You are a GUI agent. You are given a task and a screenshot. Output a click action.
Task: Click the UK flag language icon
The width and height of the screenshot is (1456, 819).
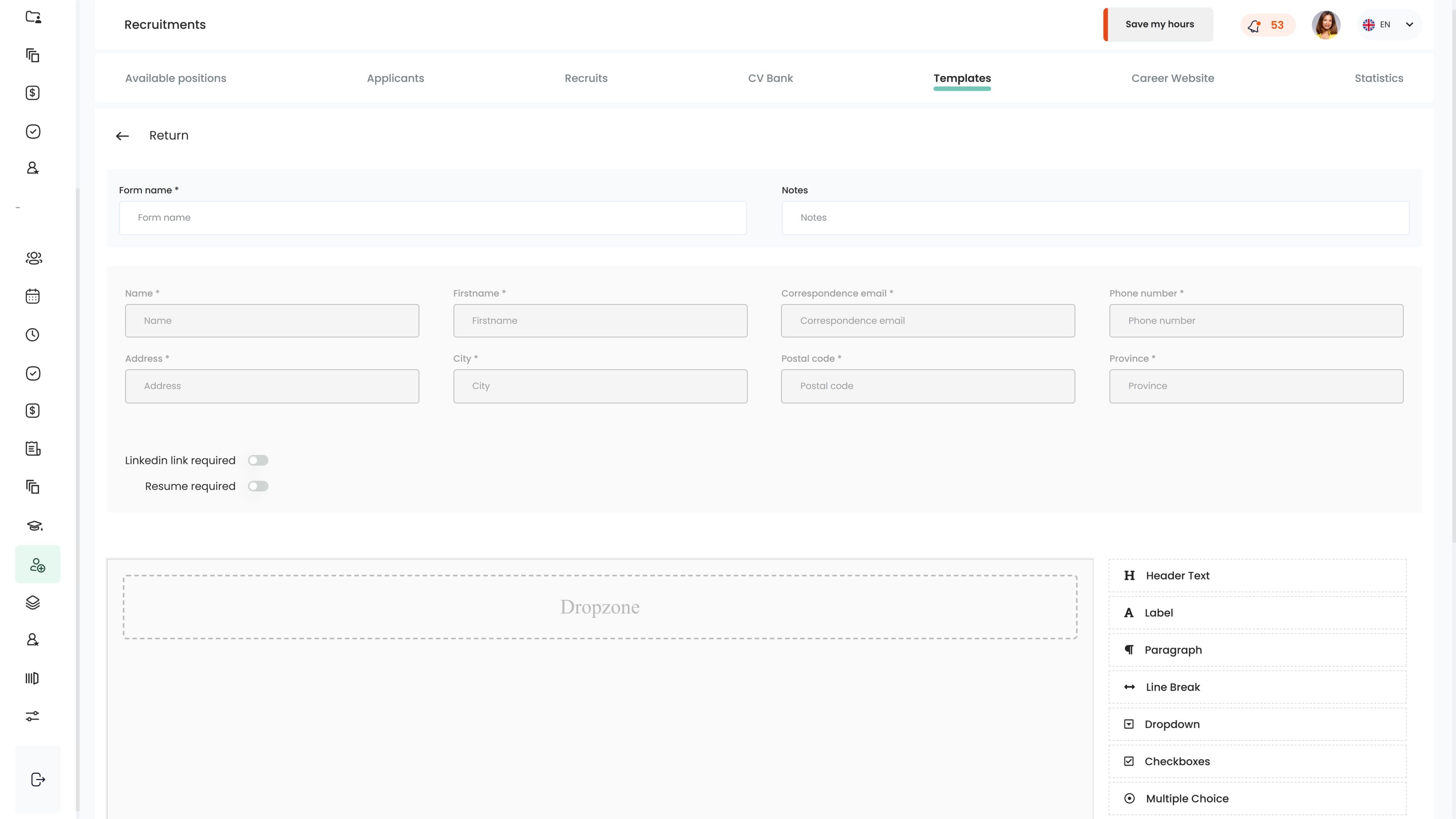1368,24
